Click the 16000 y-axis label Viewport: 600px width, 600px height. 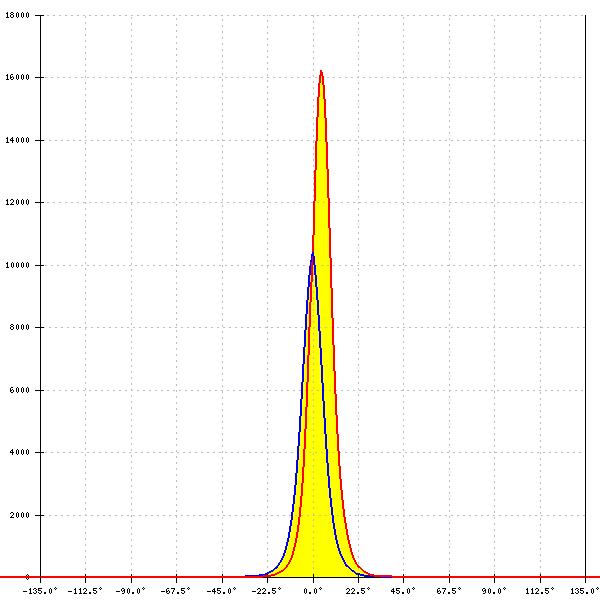point(17,77)
